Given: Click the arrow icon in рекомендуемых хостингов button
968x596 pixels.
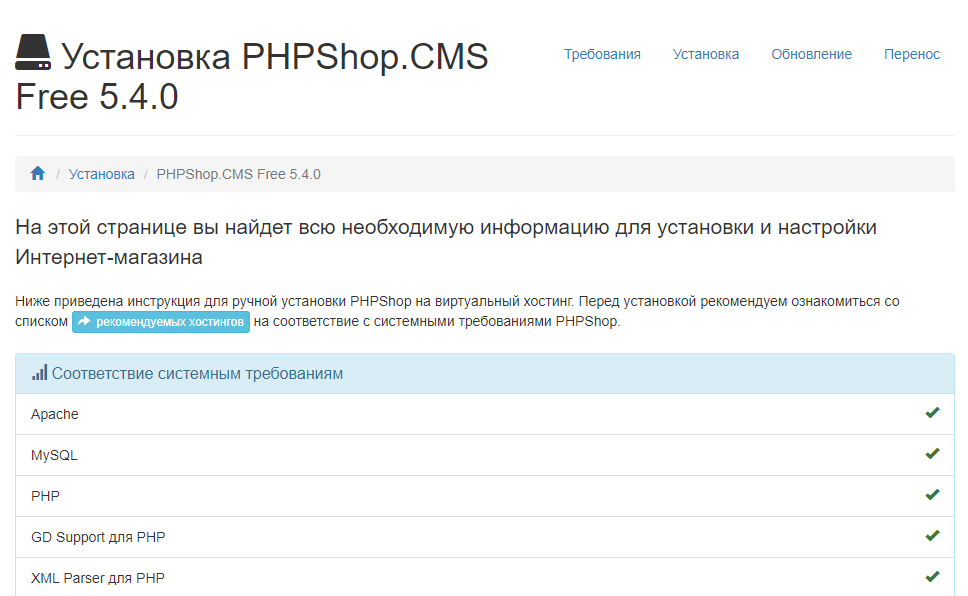Looking at the screenshot, I should (84, 321).
